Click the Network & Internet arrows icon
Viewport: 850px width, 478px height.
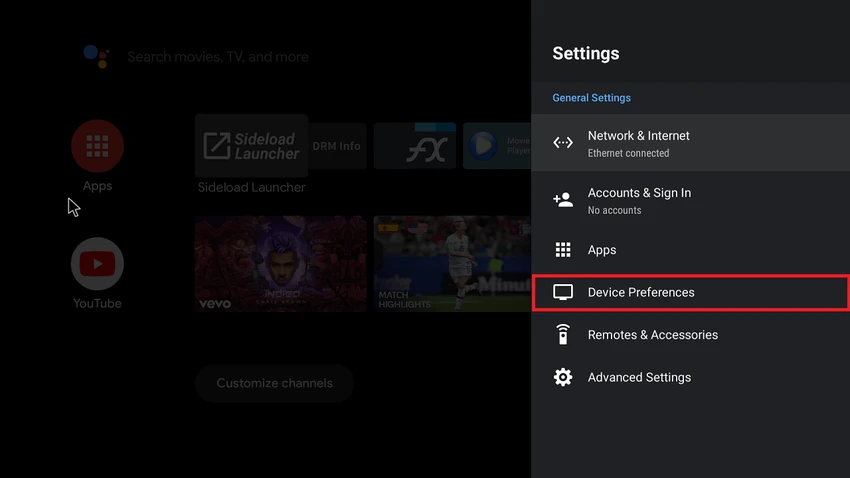pyautogui.click(x=563, y=143)
